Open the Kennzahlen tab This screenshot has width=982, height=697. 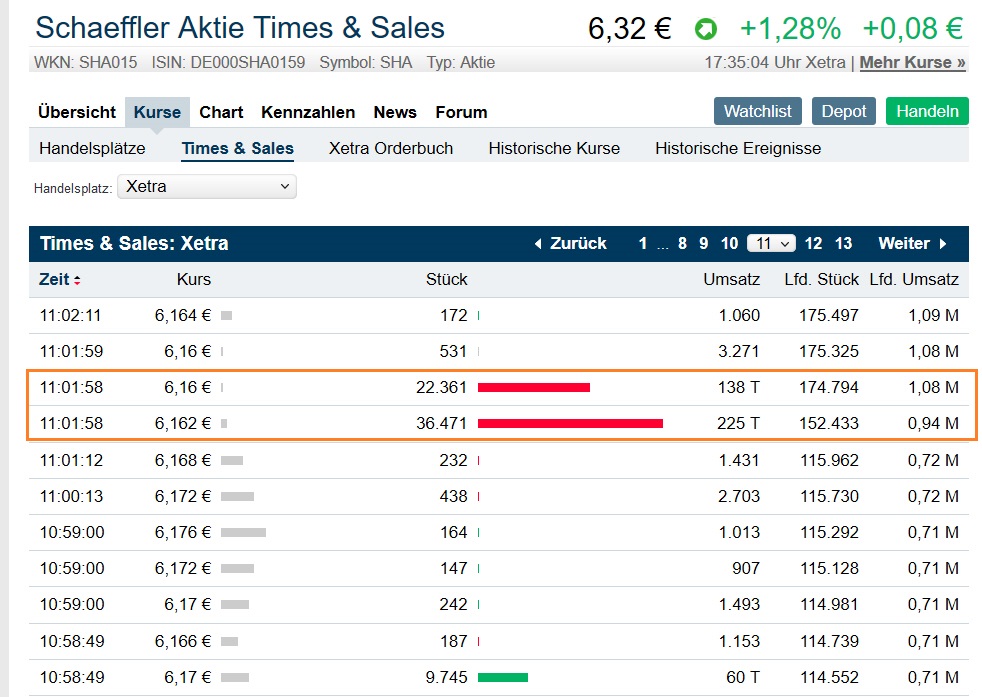308,112
